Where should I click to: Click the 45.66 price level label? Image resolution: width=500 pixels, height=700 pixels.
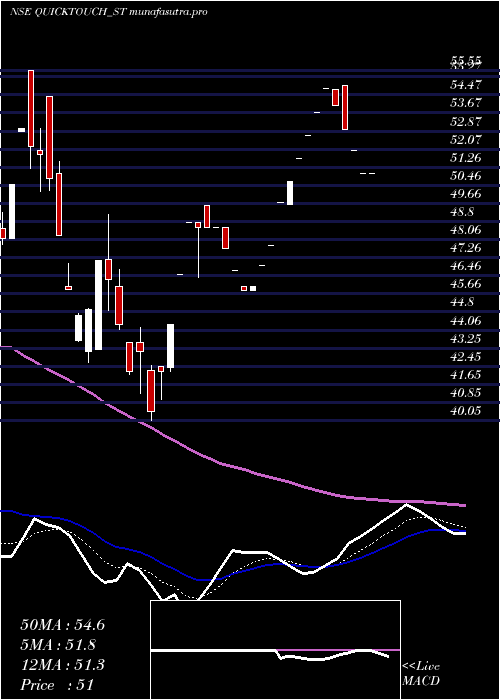466,284
